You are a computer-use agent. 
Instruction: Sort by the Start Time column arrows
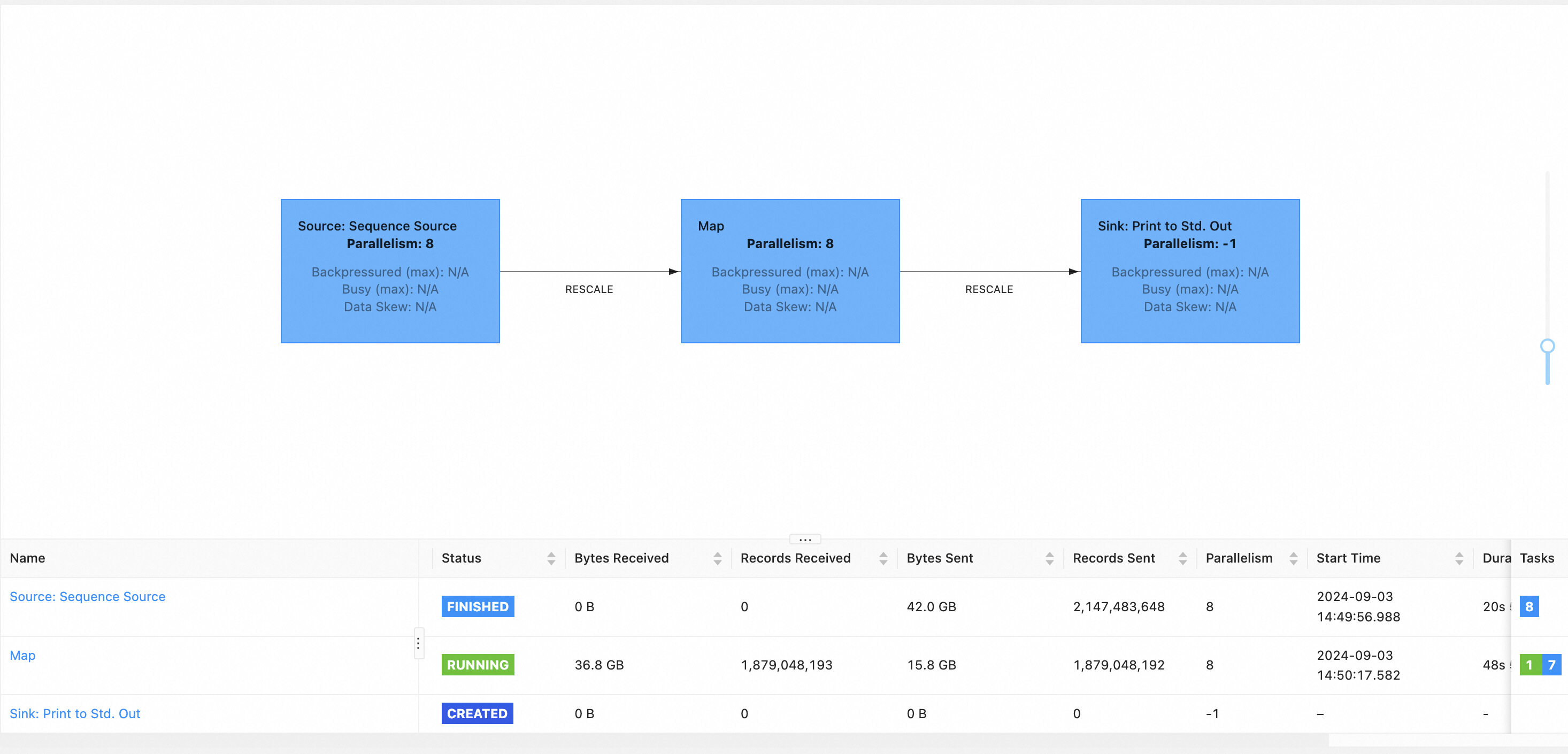(x=1458, y=558)
